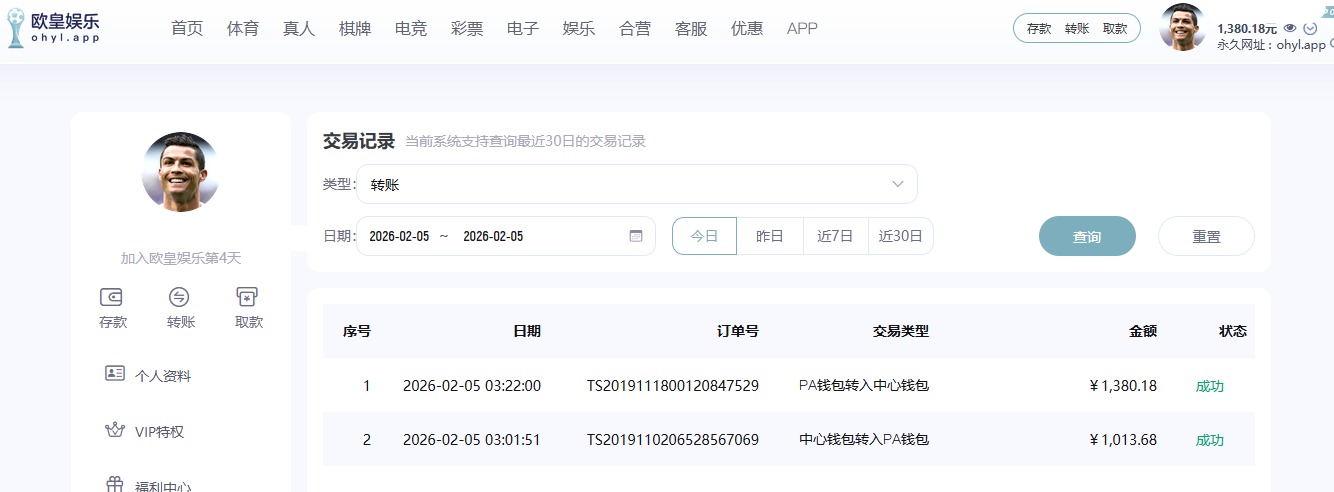Toggle balance visibility eye icon

coord(1290,29)
